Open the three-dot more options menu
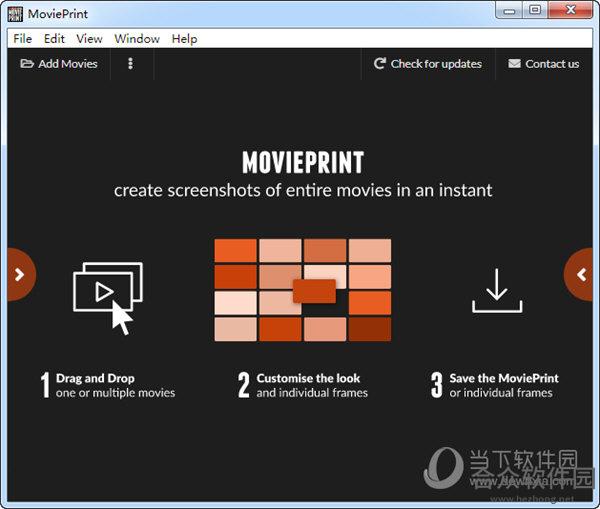The height and width of the screenshot is (509, 600). pos(130,64)
